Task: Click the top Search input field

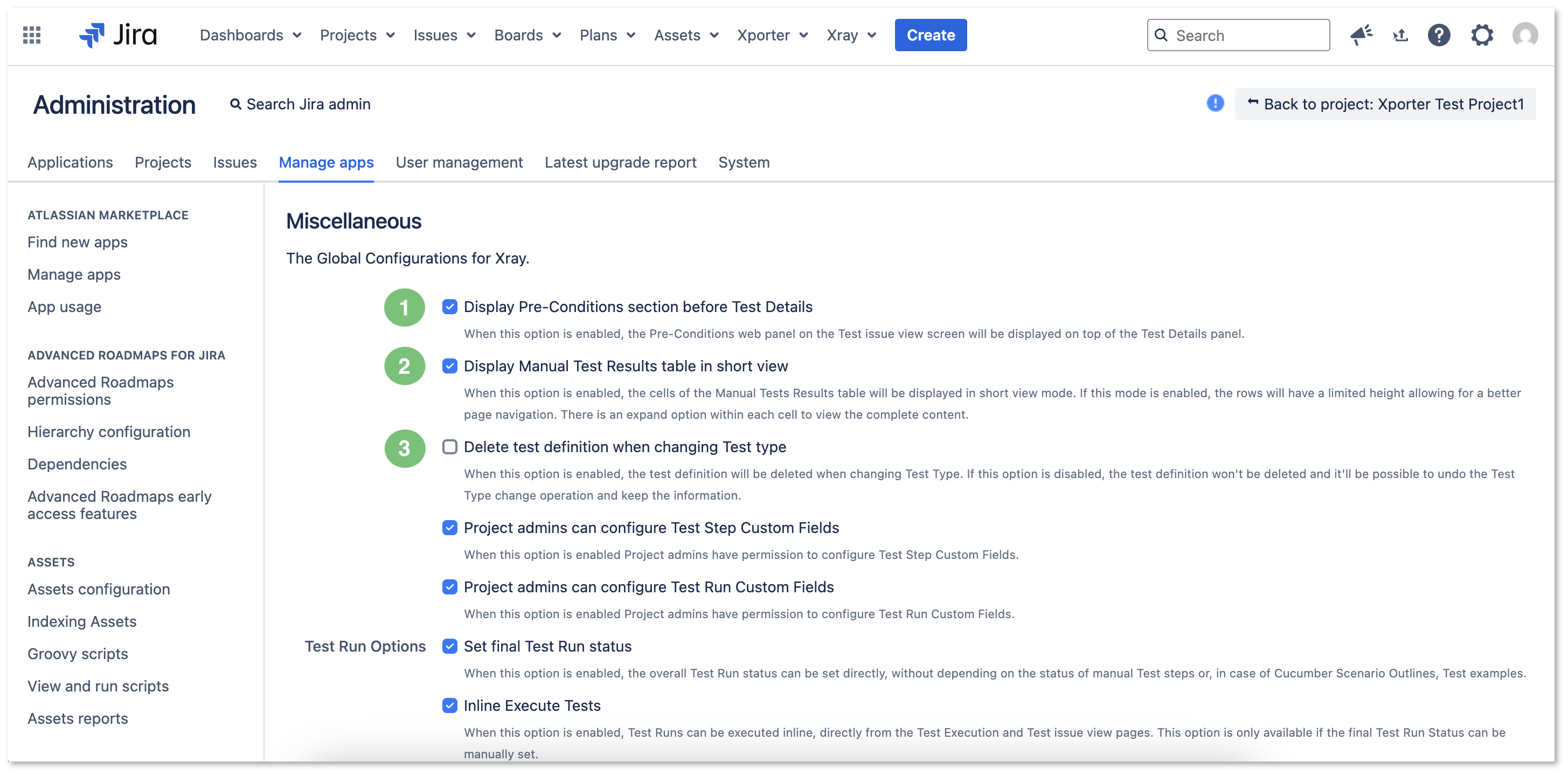Action: pyautogui.click(x=1238, y=34)
